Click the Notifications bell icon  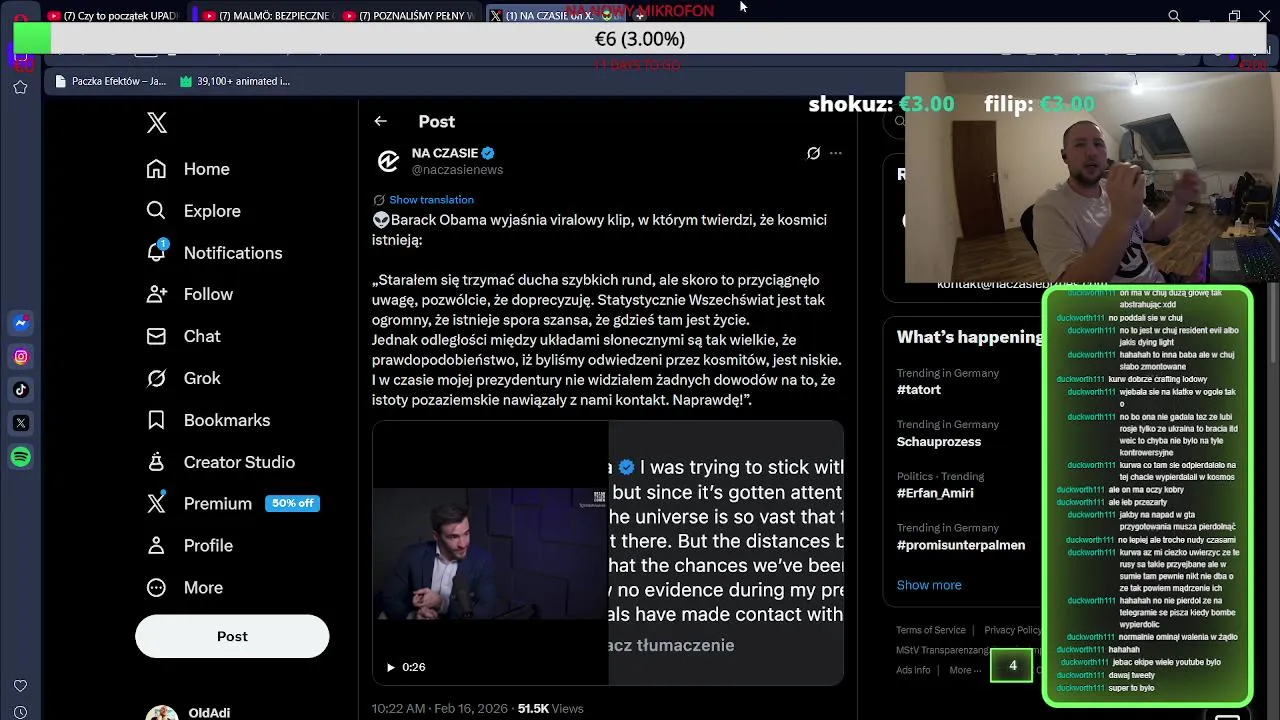156,252
